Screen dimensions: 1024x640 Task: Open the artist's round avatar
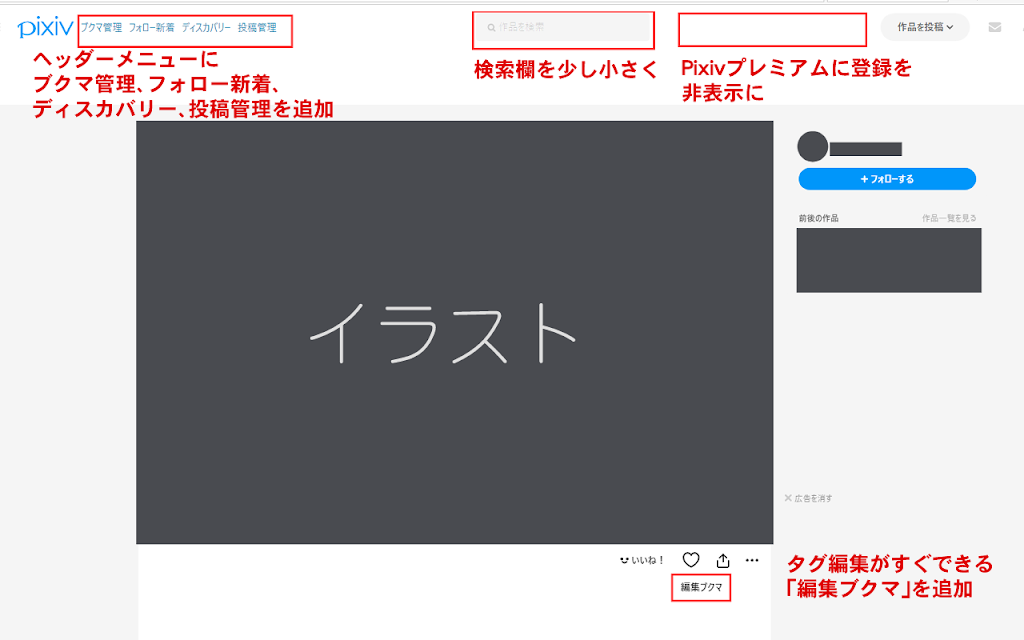[x=812, y=146]
